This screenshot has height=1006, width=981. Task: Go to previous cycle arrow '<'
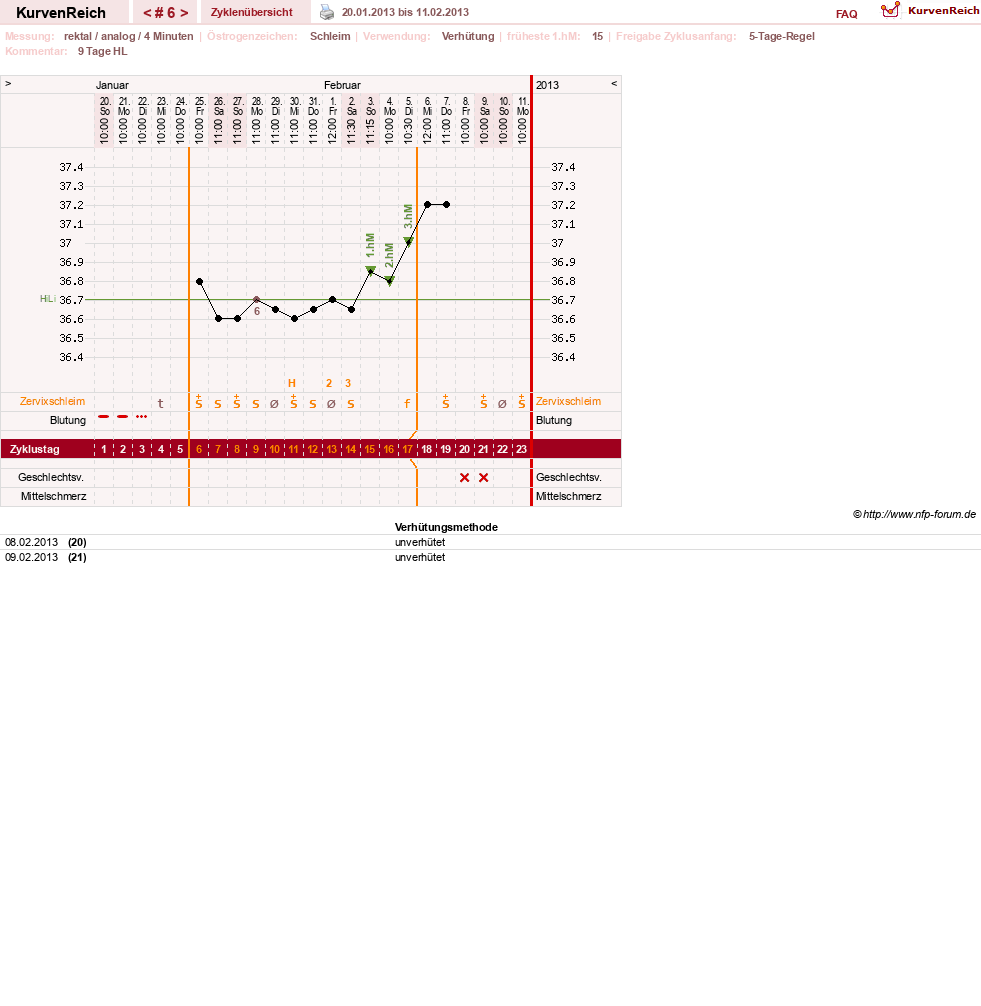click(x=147, y=13)
